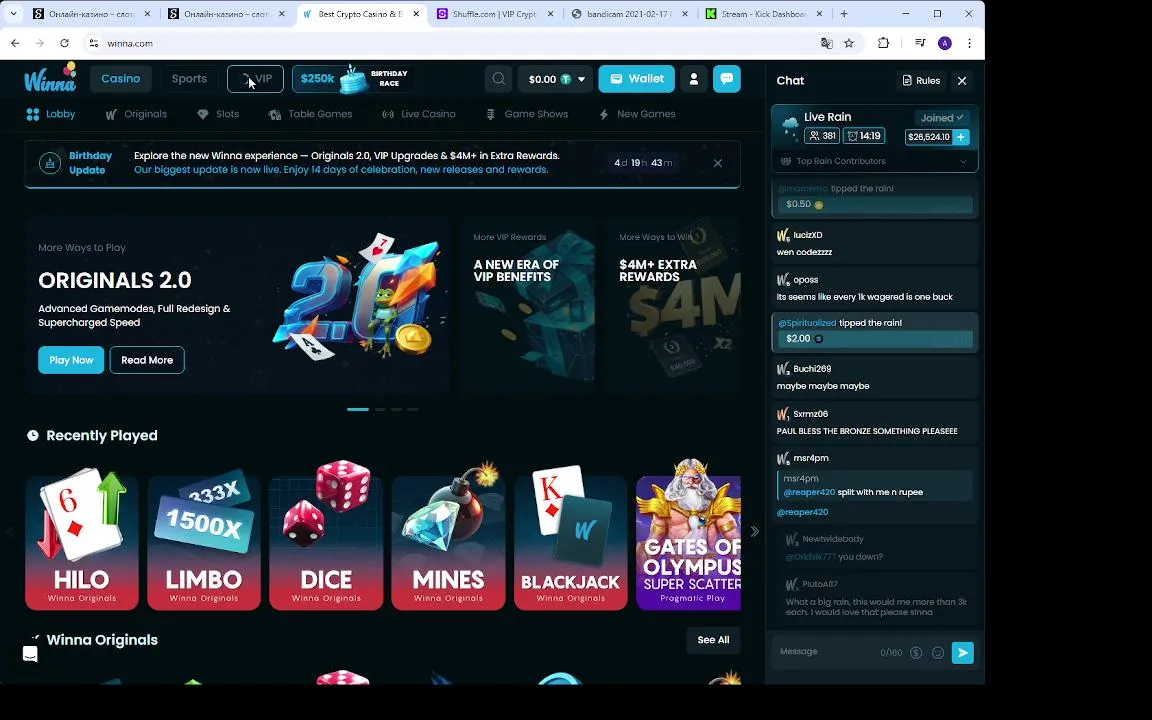Click @reaper420 mention link below quote
Image resolution: width=1152 pixels, height=720 pixels.
tap(802, 512)
